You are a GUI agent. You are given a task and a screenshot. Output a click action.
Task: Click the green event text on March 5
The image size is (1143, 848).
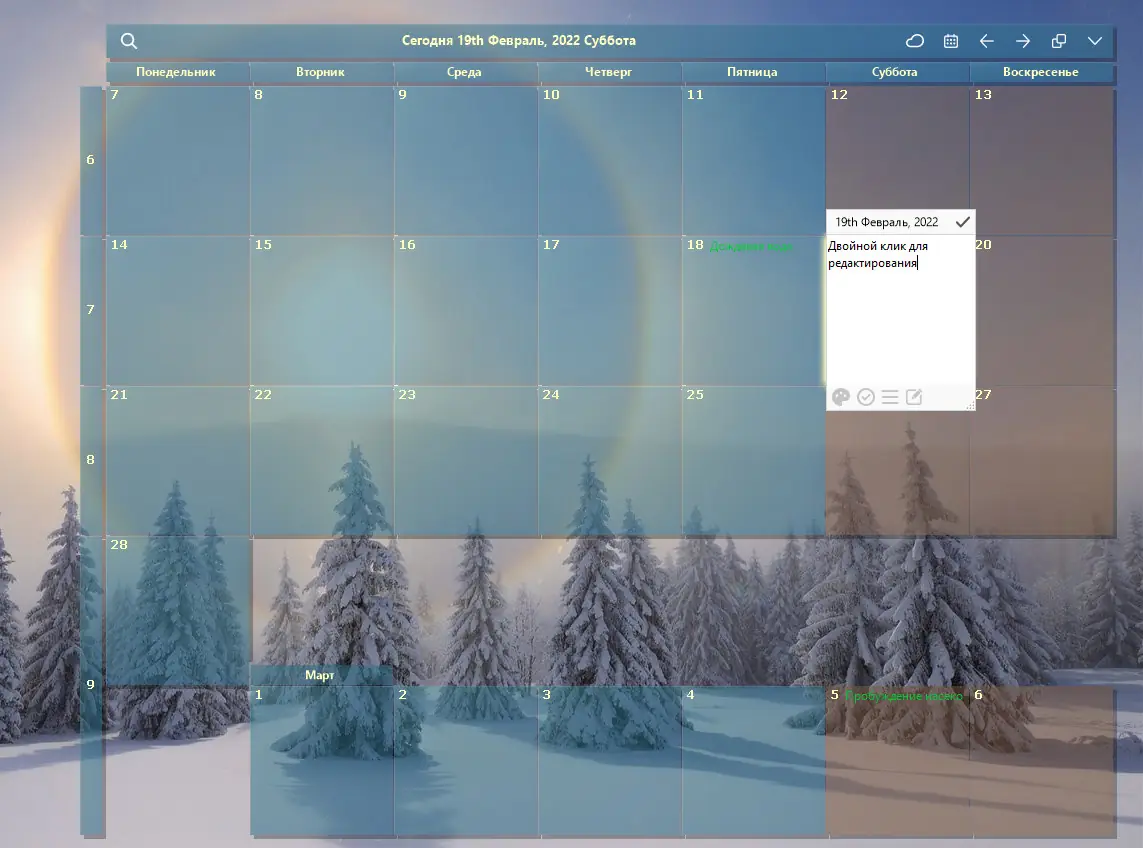click(904, 696)
